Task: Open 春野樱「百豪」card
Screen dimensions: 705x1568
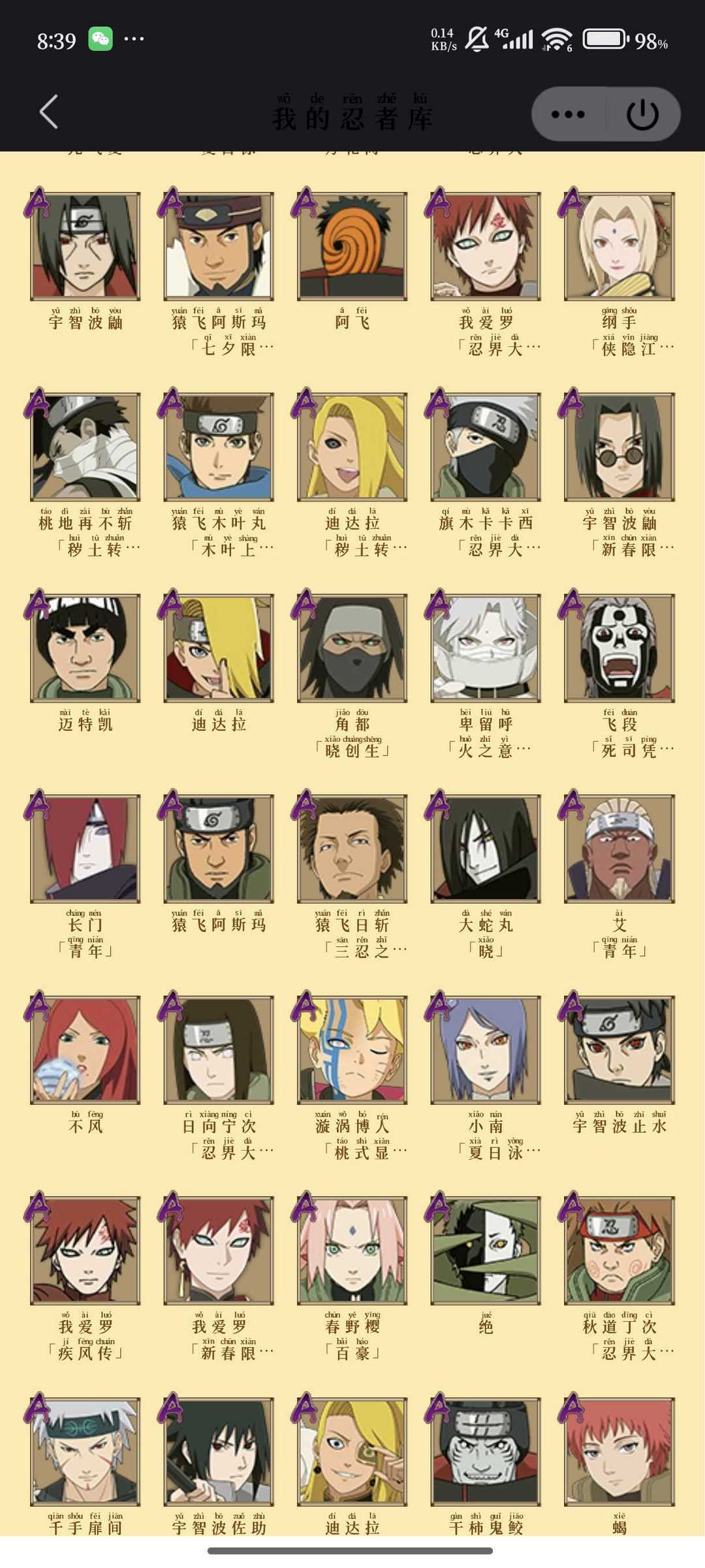Action: [x=352, y=1251]
